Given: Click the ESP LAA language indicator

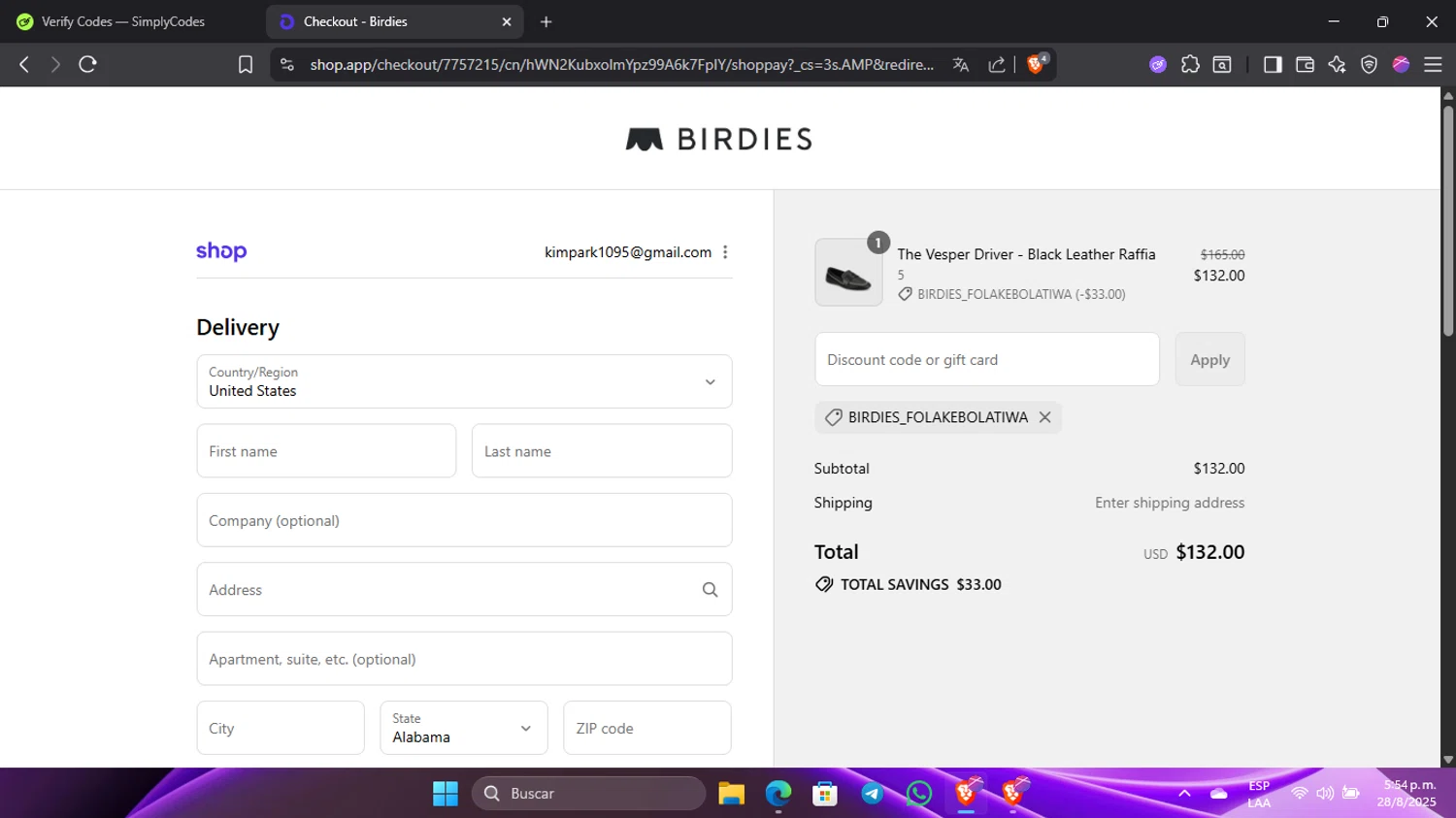Looking at the screenshot, I should (1259, 794).
